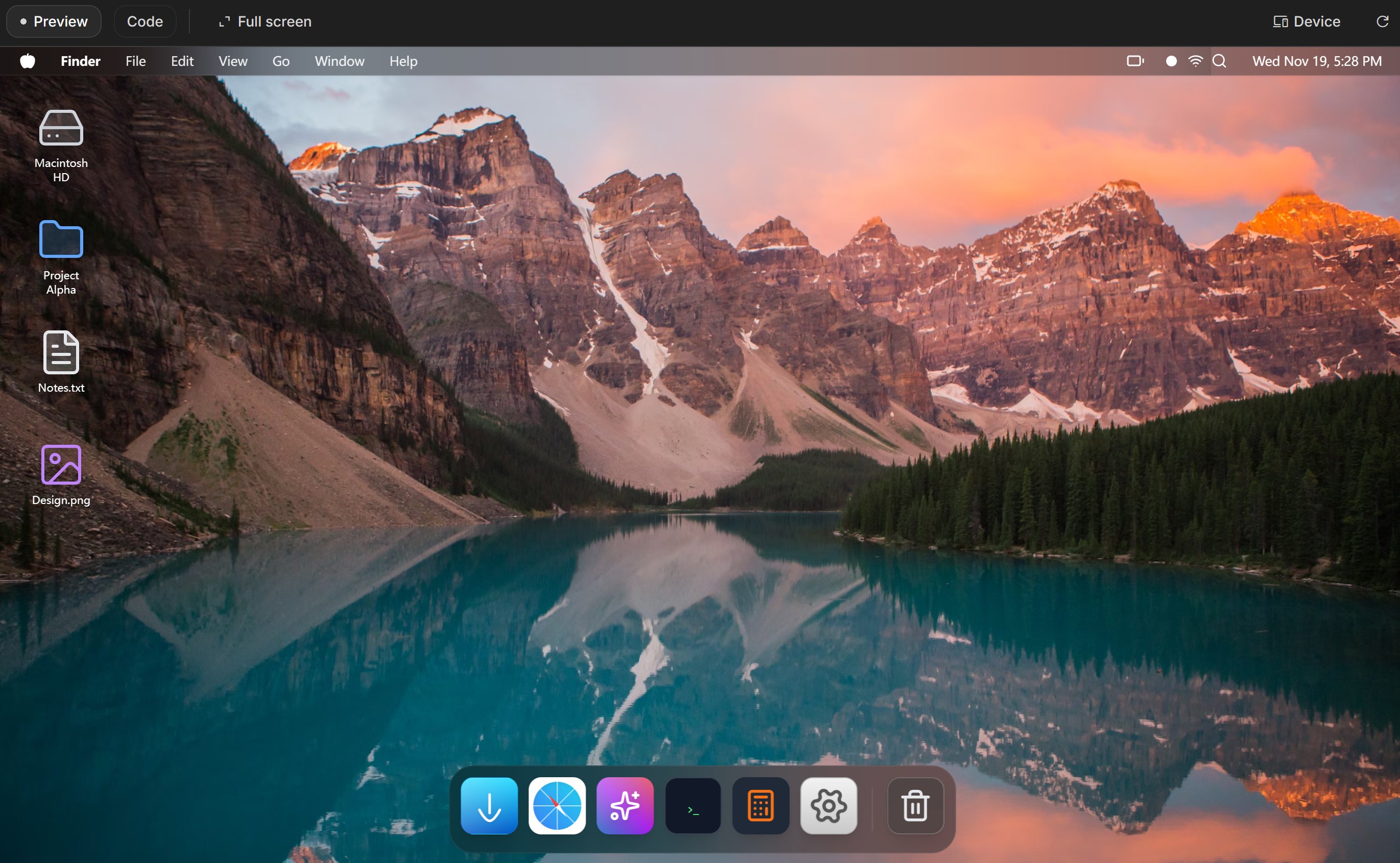
Task: Open the Go menu
Action: [281, 61]
